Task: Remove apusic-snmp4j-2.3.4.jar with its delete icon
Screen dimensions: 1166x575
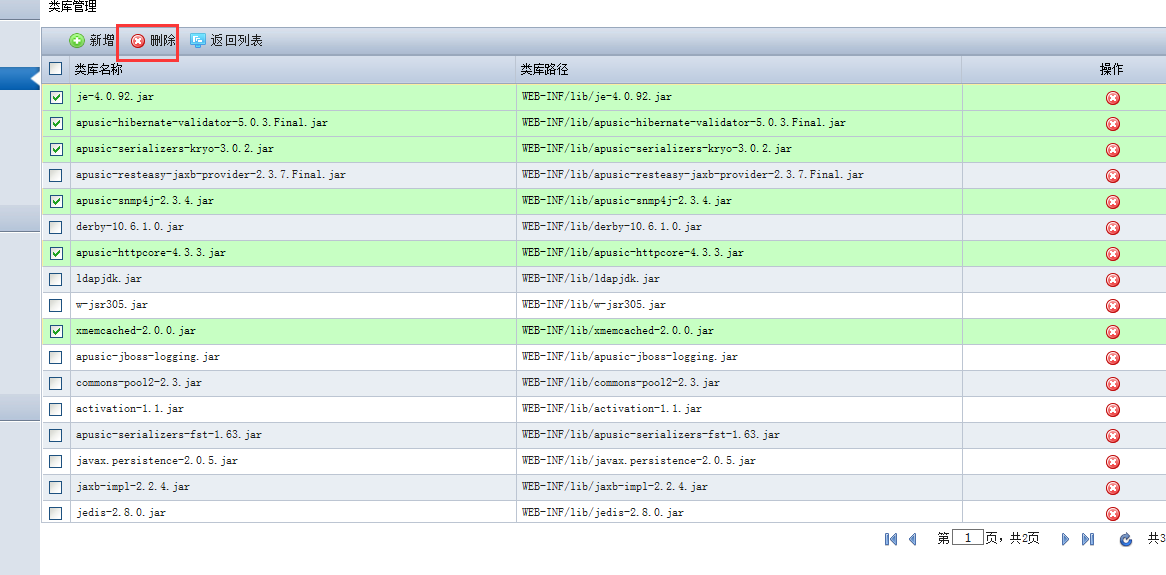Action: click(x=1112, y=202)
